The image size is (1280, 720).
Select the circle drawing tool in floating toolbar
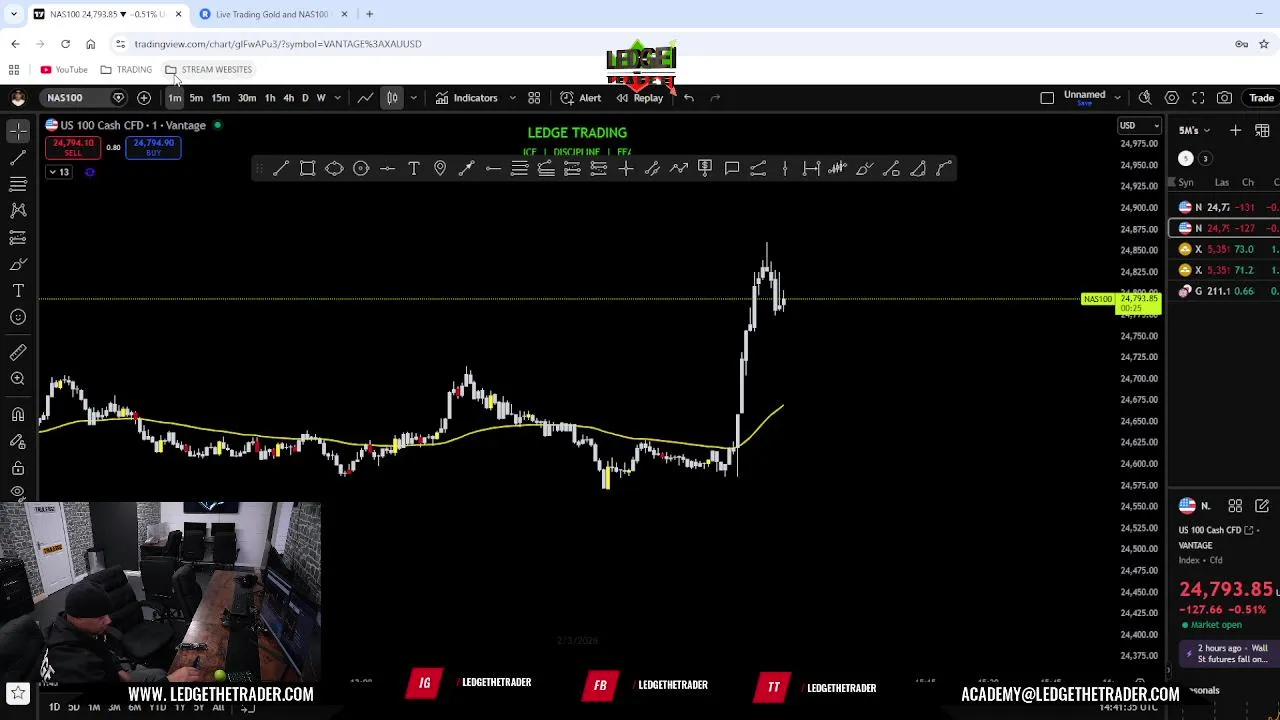[x=361, y=169]
